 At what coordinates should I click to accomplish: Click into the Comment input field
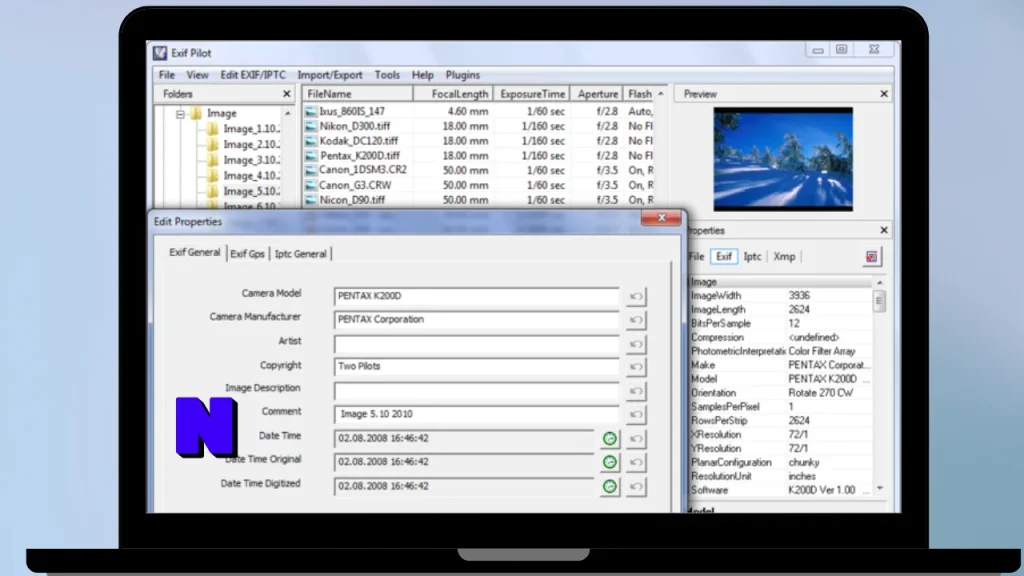pos(476,415)
